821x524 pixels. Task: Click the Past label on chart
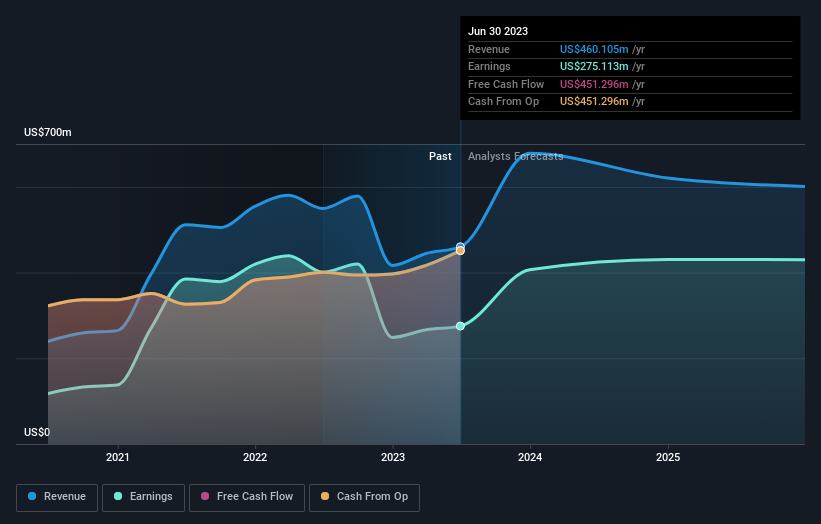[440, 157]
